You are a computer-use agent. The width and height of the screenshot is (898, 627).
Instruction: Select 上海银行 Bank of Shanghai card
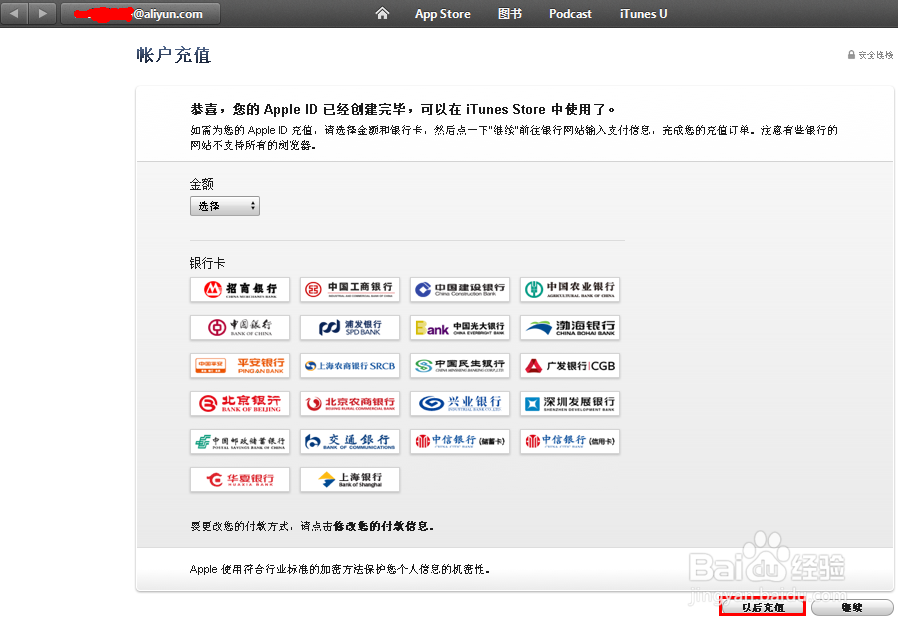coord(350,479)
